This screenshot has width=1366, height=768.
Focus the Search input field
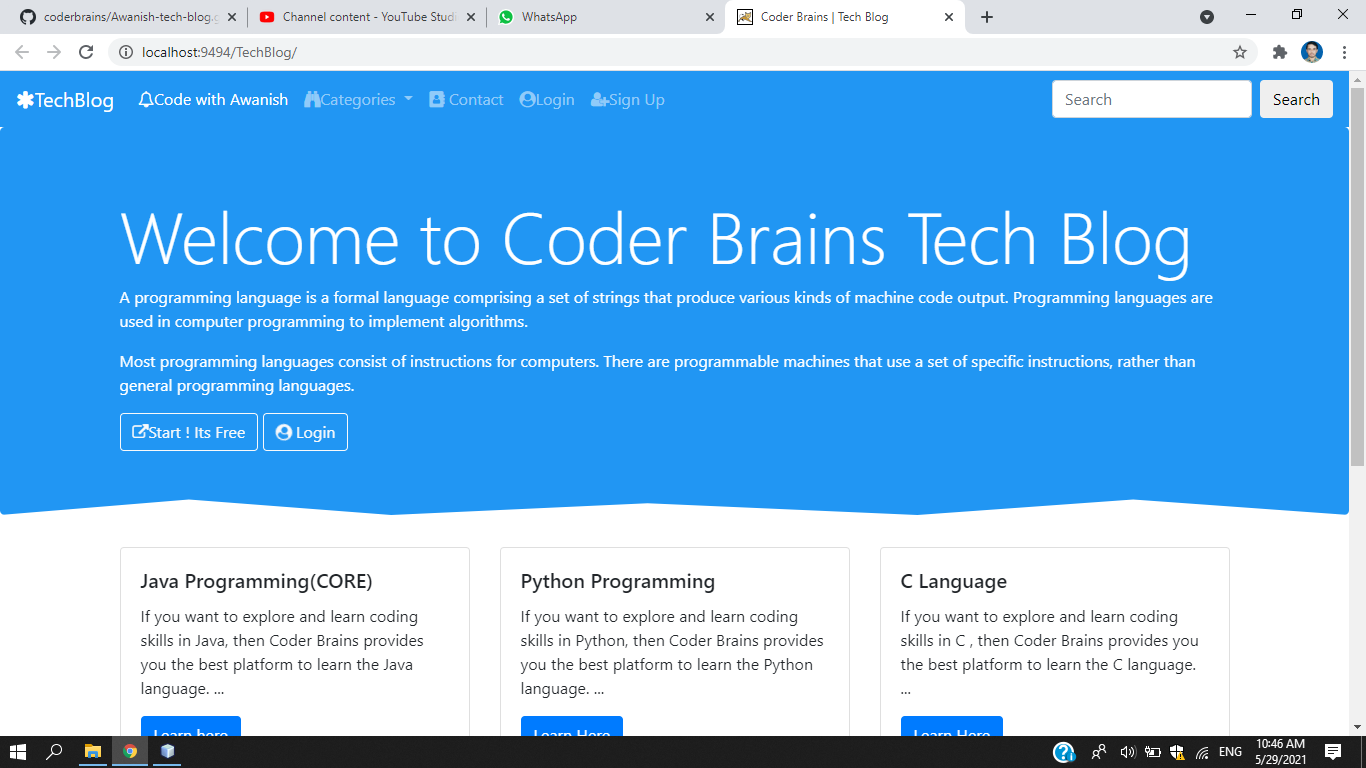coord(1151,99)
